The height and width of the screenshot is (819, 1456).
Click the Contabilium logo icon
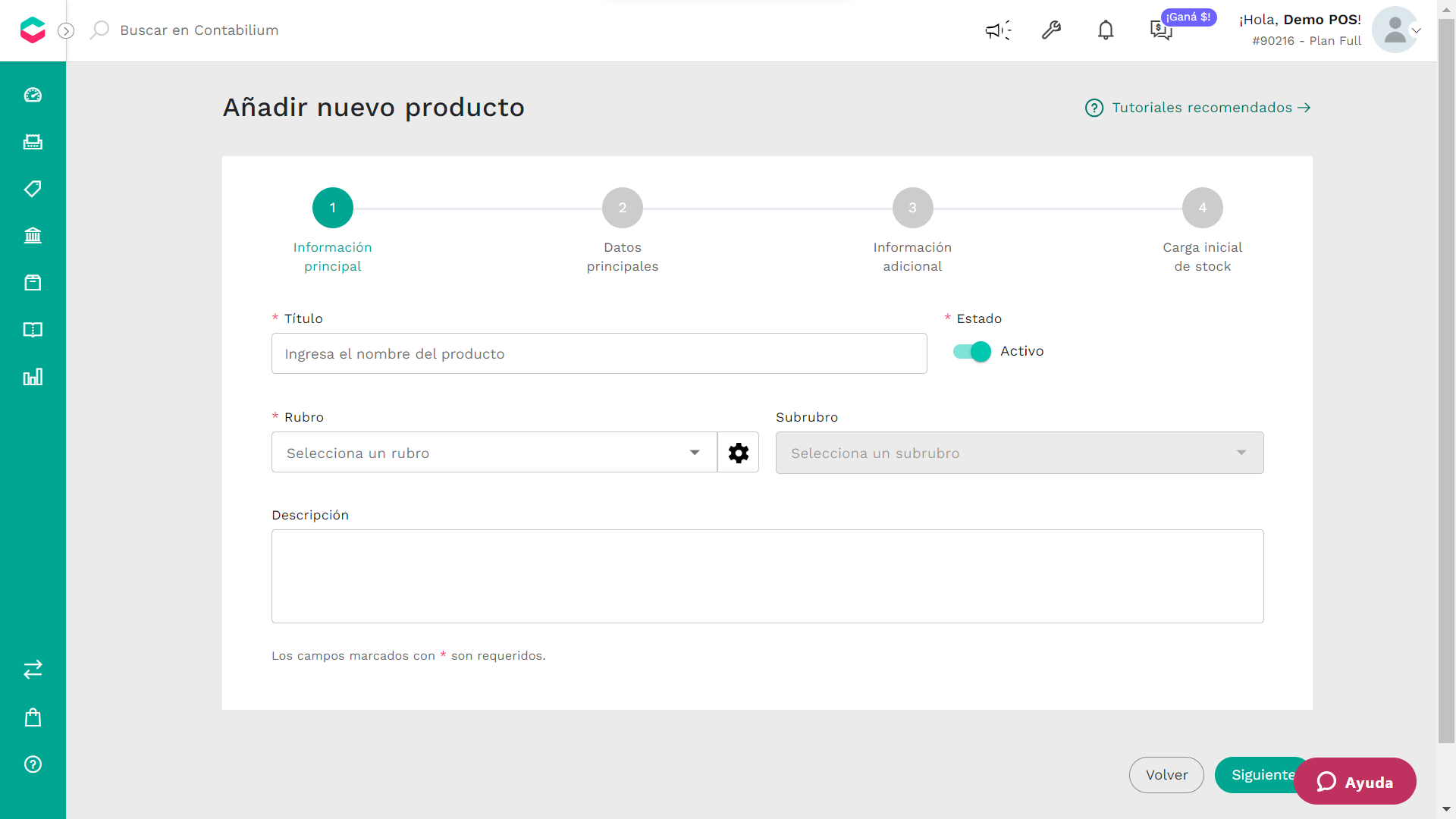[x=33, y=30]
